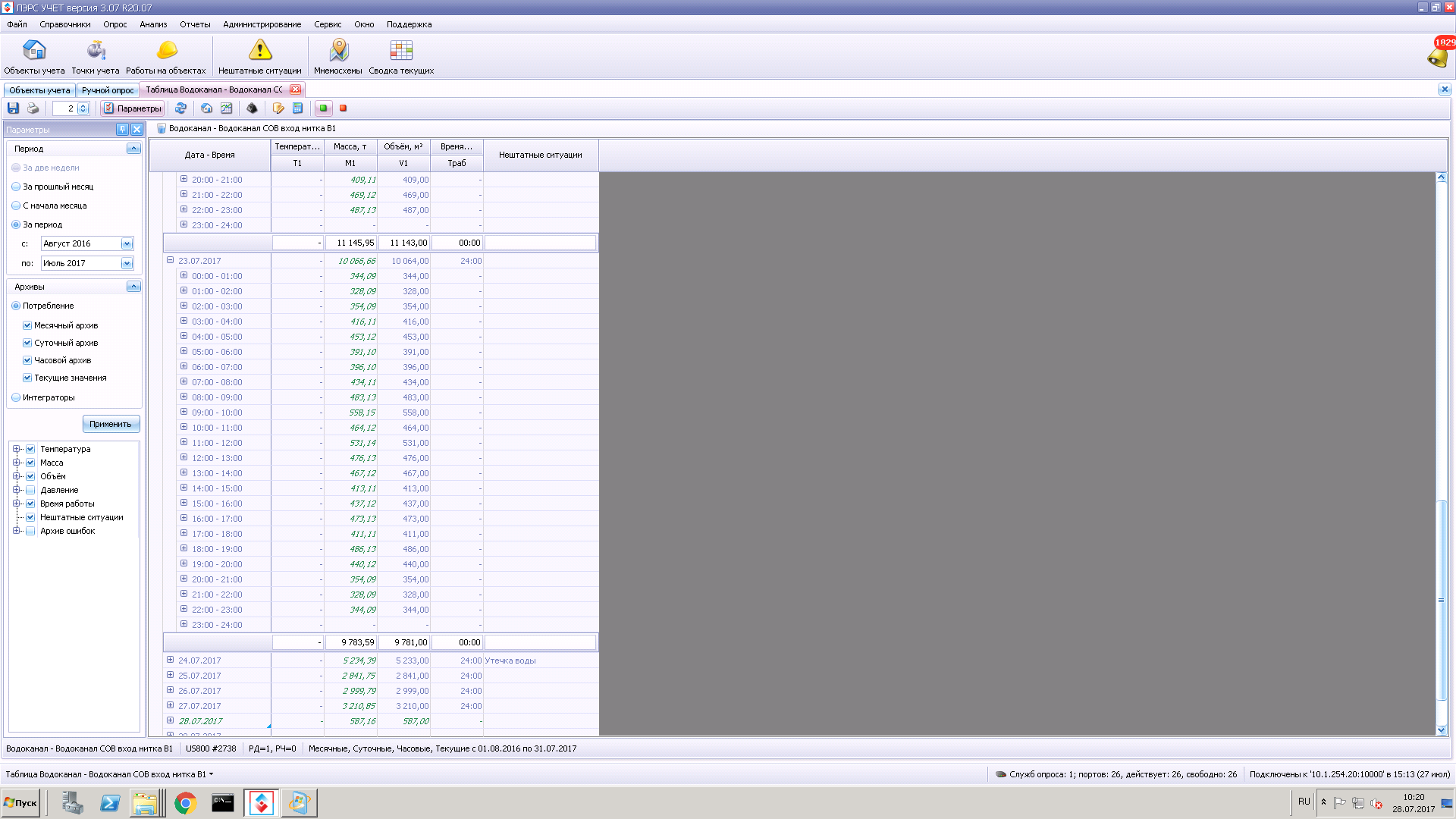Open the Анализ menu
Image resolution: width=1456 pixels, height=819 pixels.
click(153, 24)
